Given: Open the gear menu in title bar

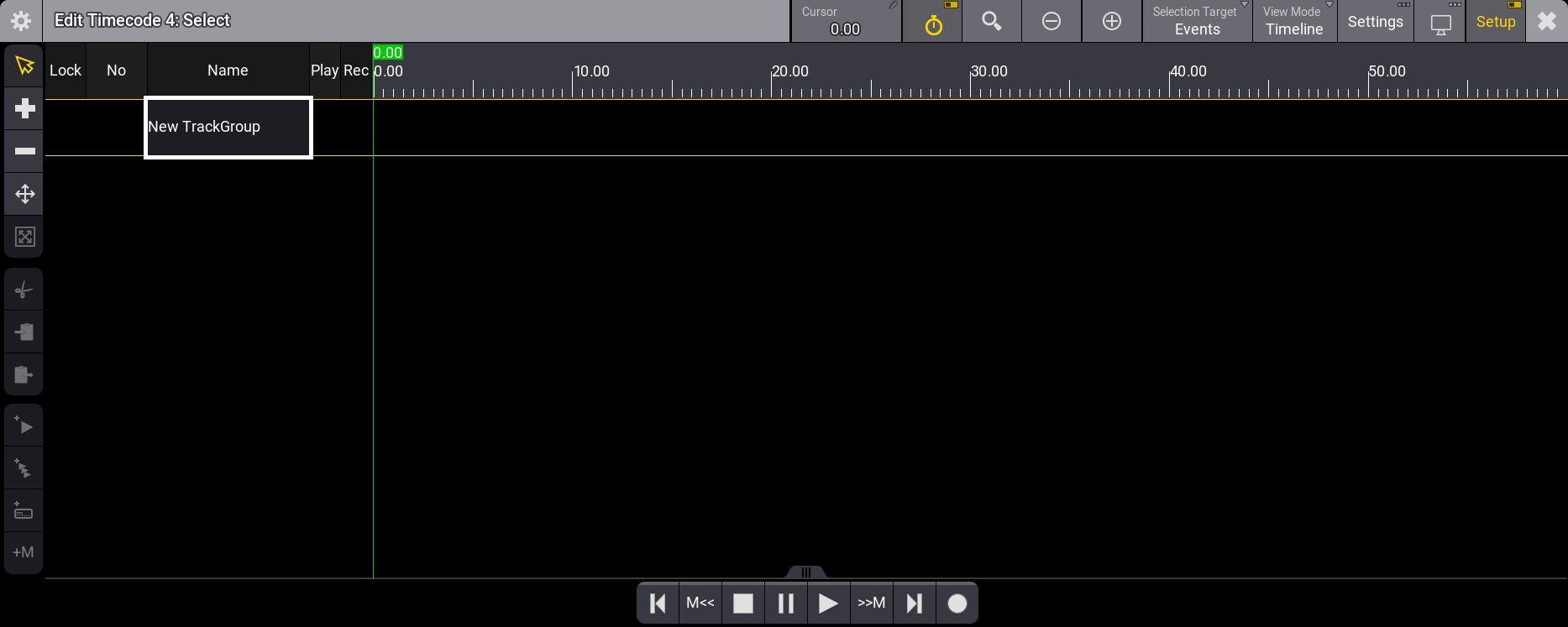Looking at the screenshot, I should coord(21,21).
